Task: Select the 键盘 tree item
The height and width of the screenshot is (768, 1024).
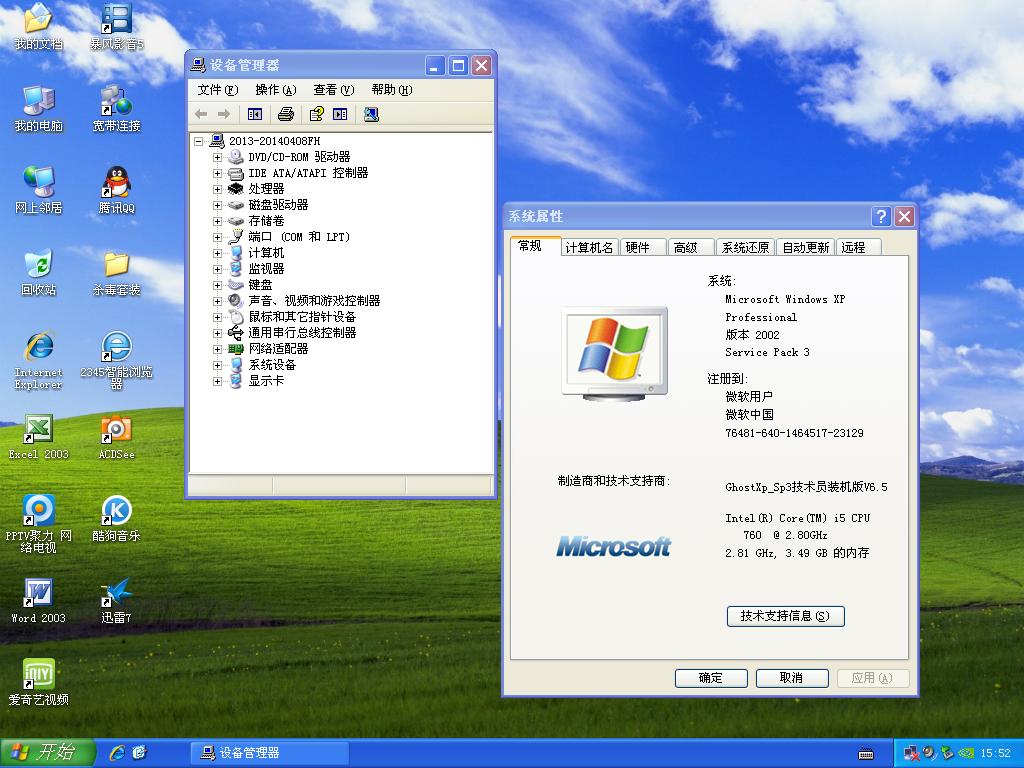Action: [260, 285]
